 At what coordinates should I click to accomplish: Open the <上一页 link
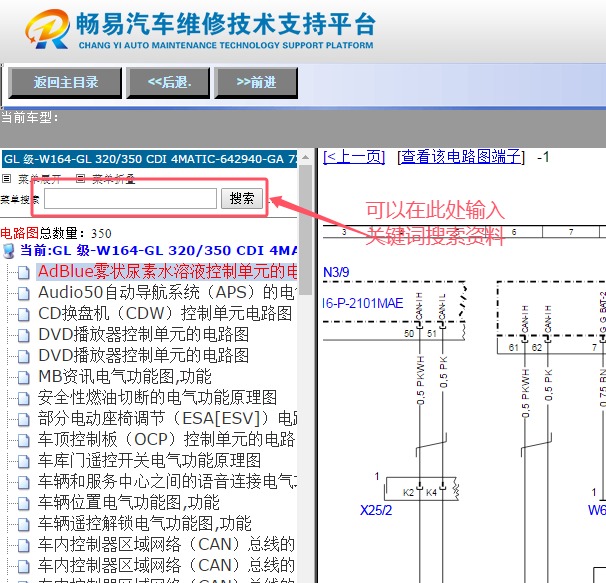pos(354,157)
